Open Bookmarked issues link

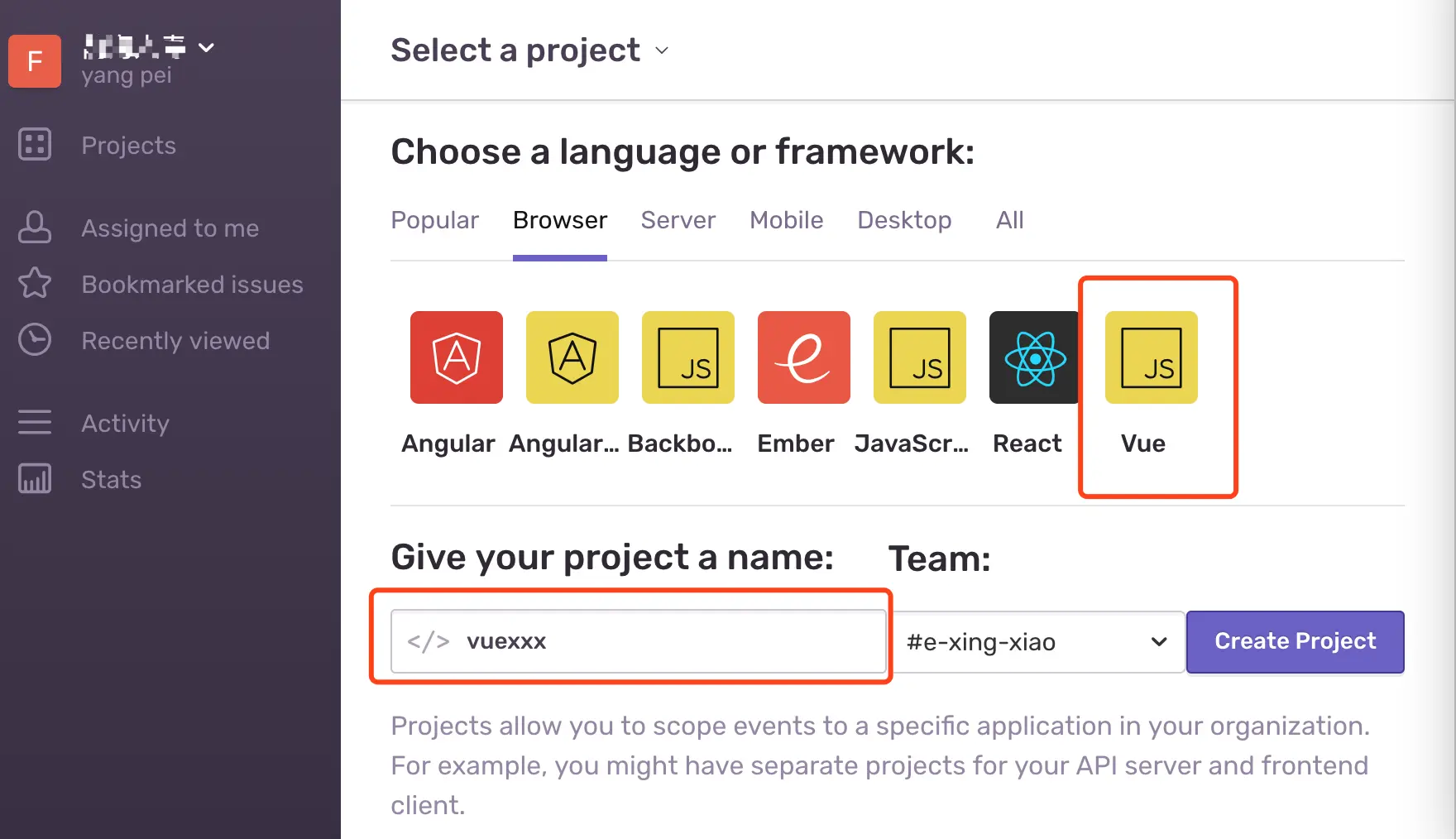(x=192, y=285)
